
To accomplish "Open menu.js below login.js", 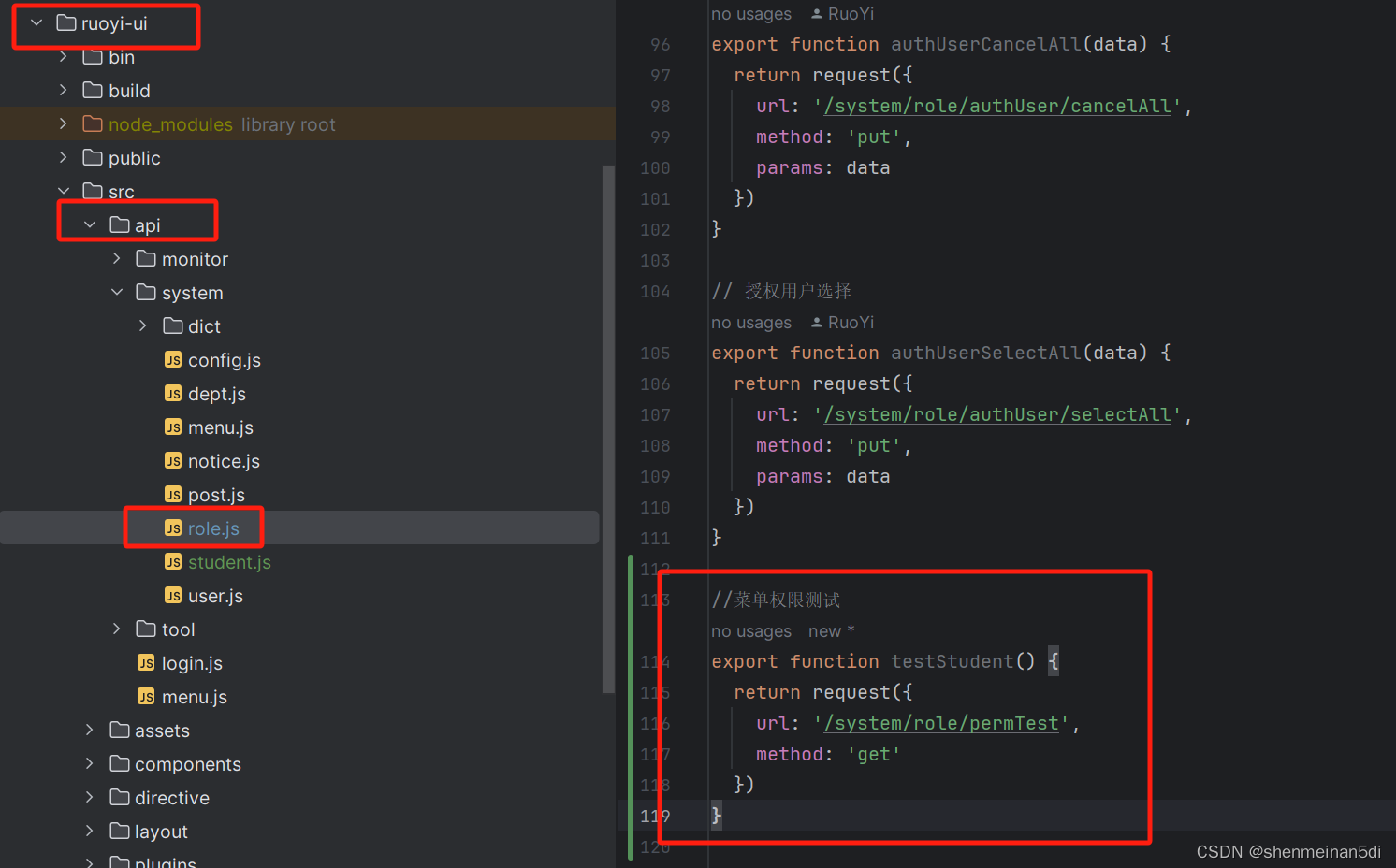I will click(x=195, y=697).
